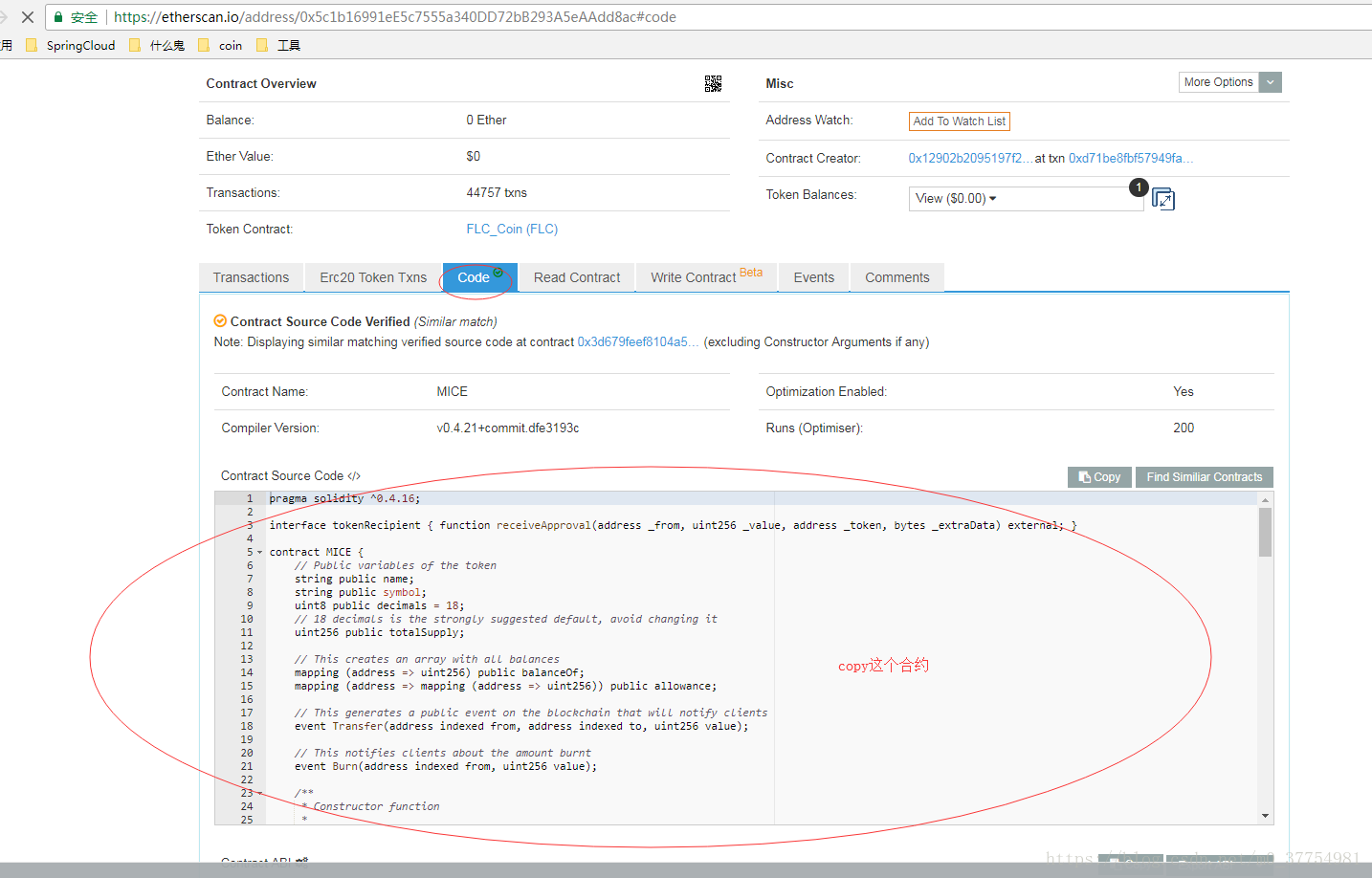Open the FLC_Coin (FLC) token link

point(512,229)
